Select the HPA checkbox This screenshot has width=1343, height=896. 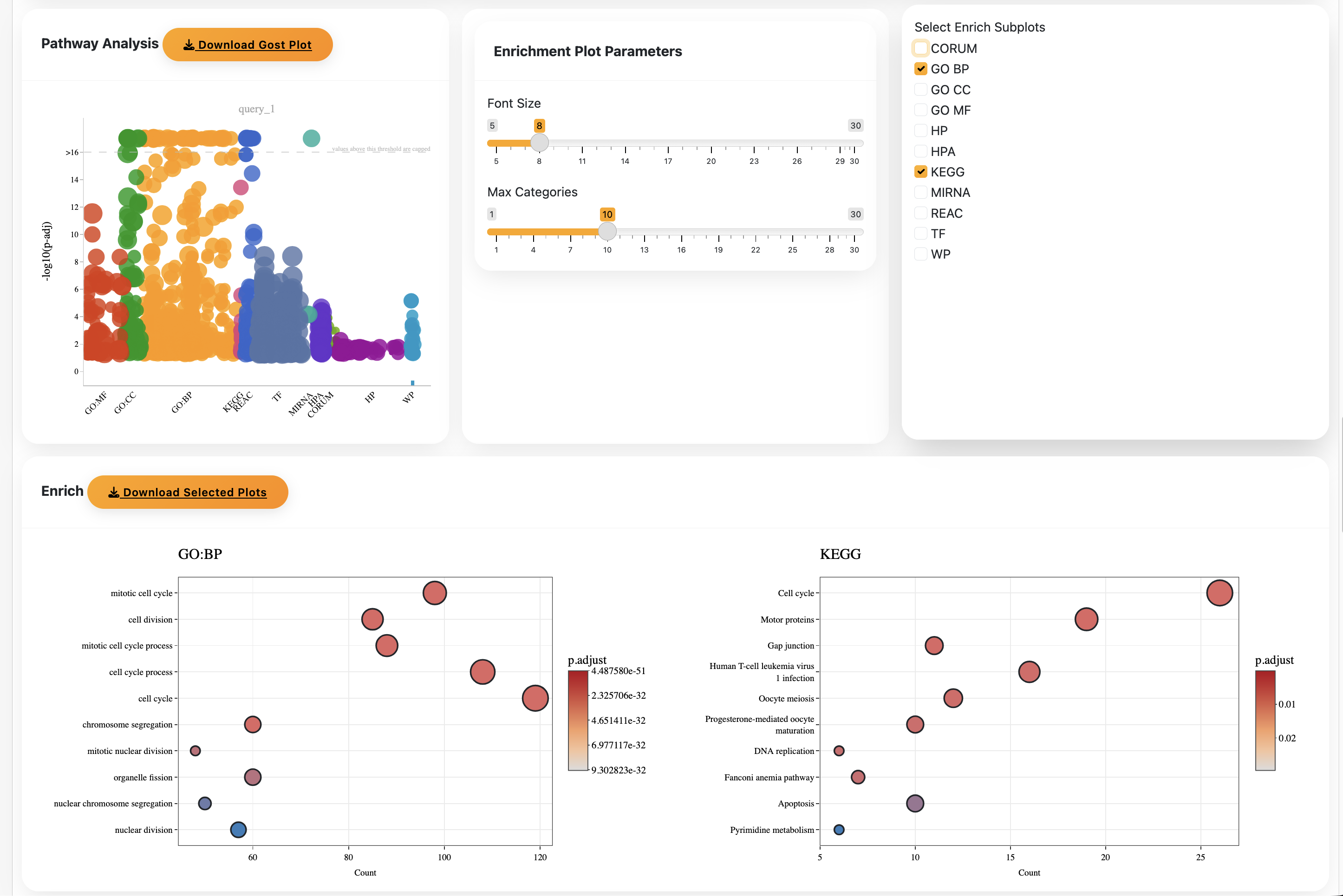(920, 151)
